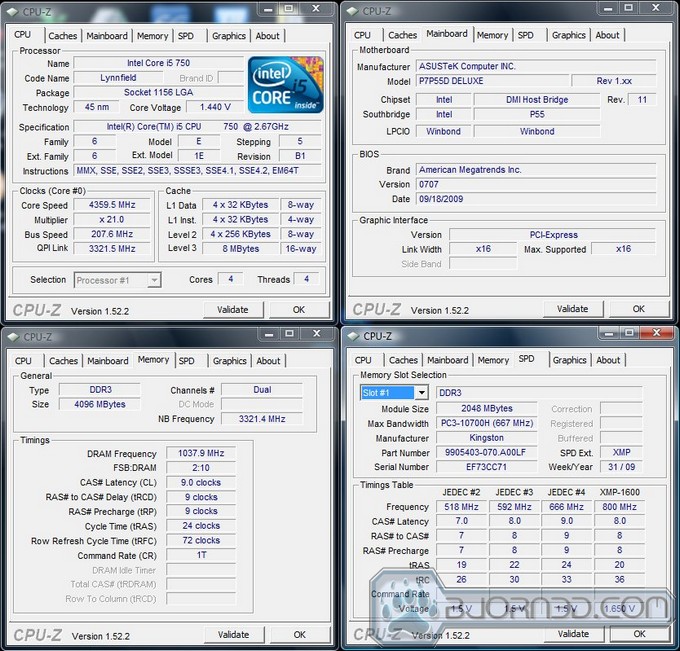Screen dimensions: 680x651
Task: Click the CPU-Z title bar icon in the CPU window
Action: (x=13, y=12)
